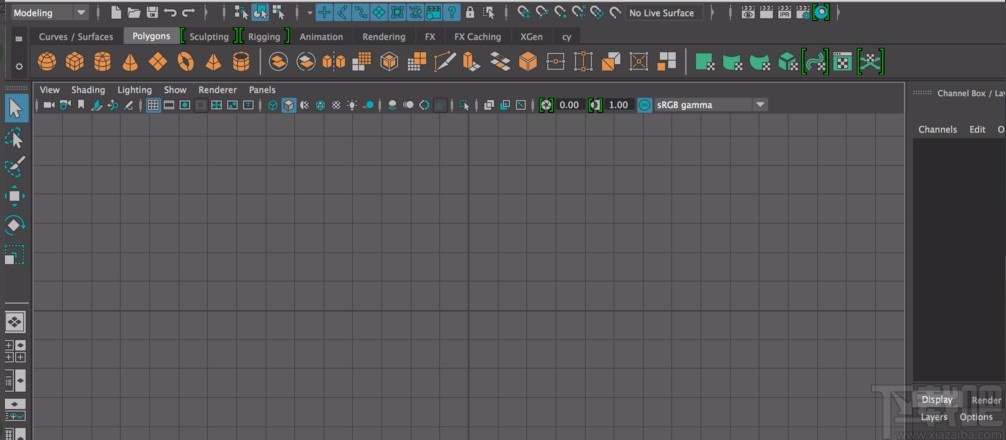The image size is (1006, 440).
Task: Click the Multi-Cut knife tool icon
Action: point(445,62)
